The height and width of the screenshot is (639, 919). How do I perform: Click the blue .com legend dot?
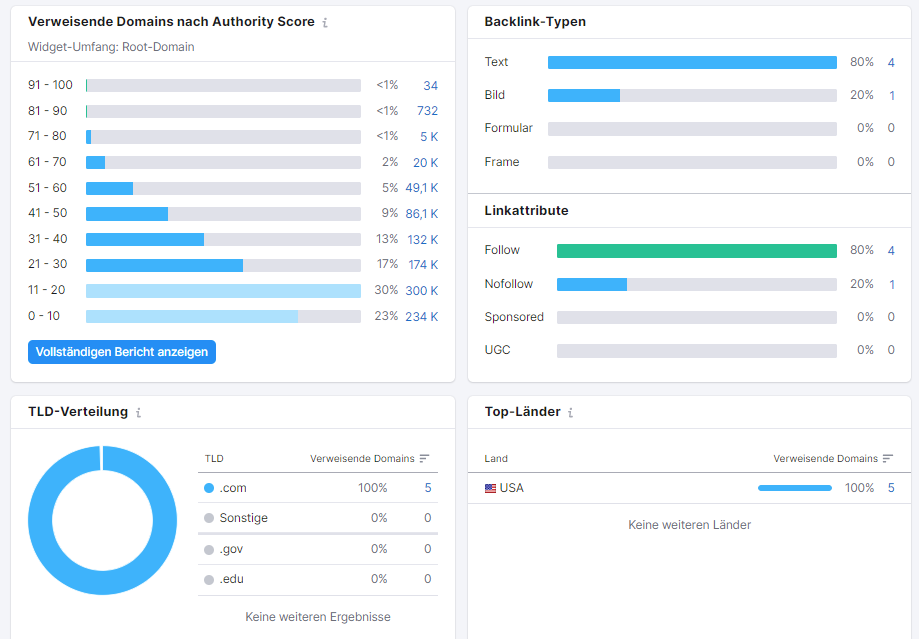coord(209,488)
